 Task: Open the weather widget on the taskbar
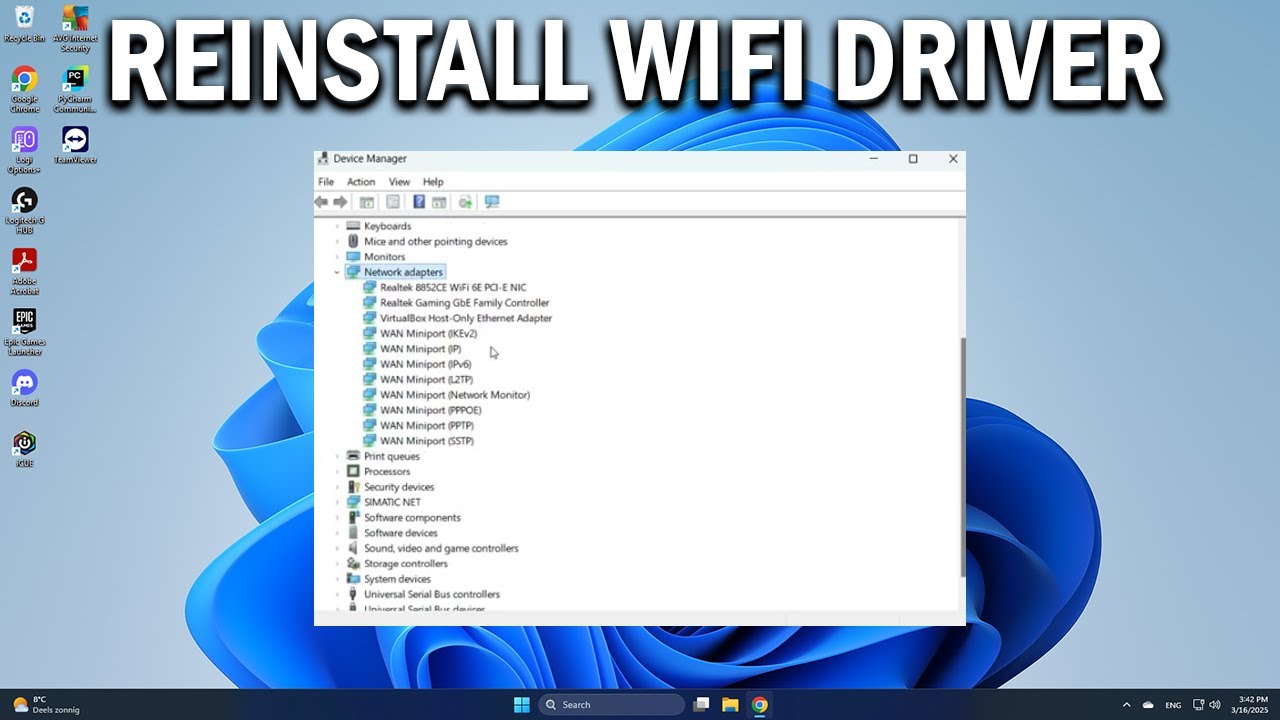point(46,705)
